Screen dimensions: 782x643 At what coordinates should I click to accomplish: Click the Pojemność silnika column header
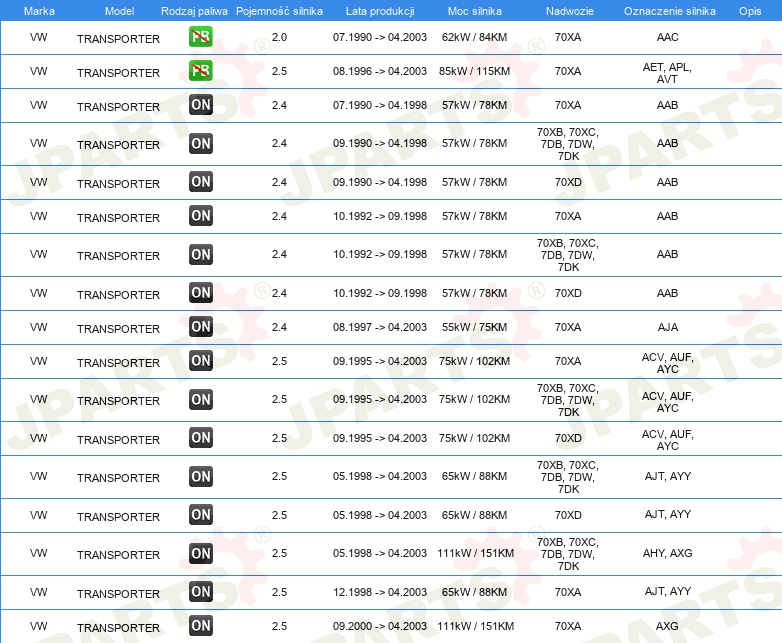click(x=279, y=11)
